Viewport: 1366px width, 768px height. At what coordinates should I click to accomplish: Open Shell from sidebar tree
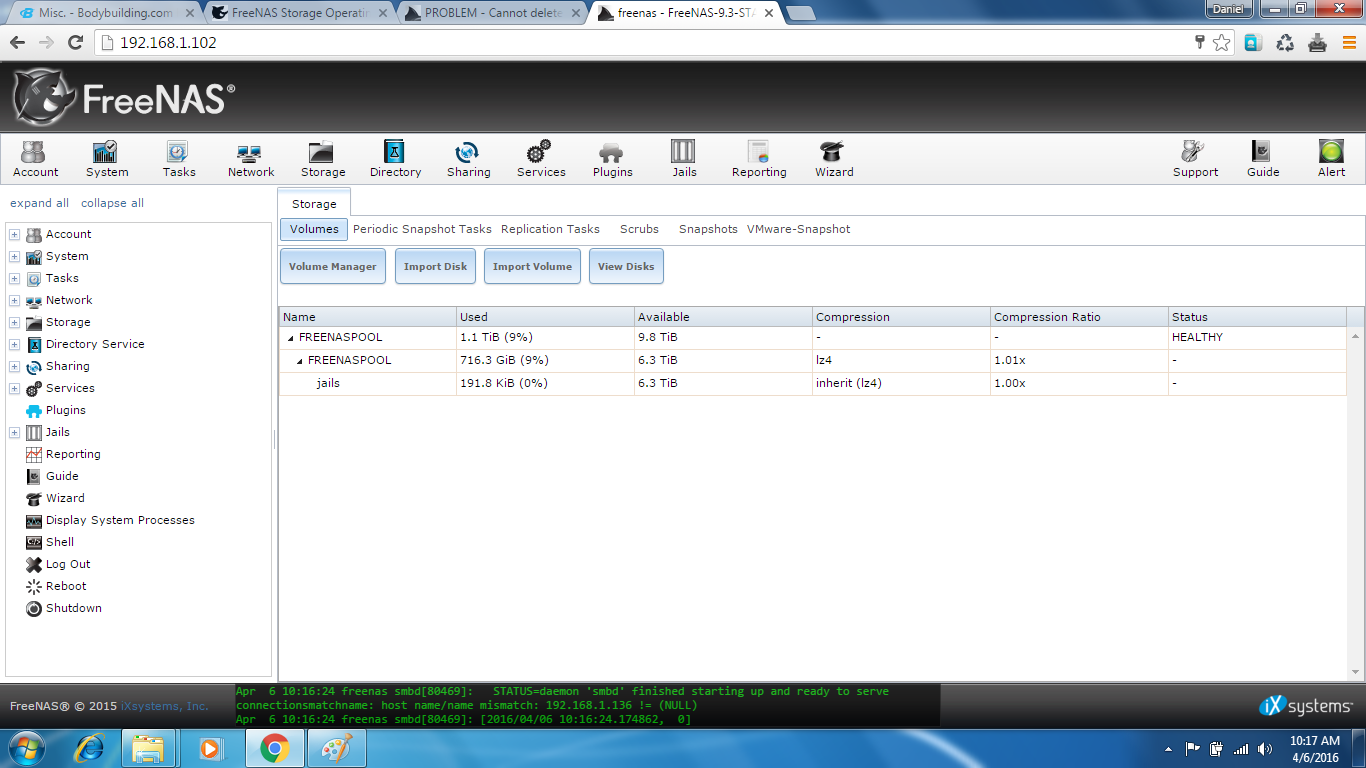[x=59, y=542]
